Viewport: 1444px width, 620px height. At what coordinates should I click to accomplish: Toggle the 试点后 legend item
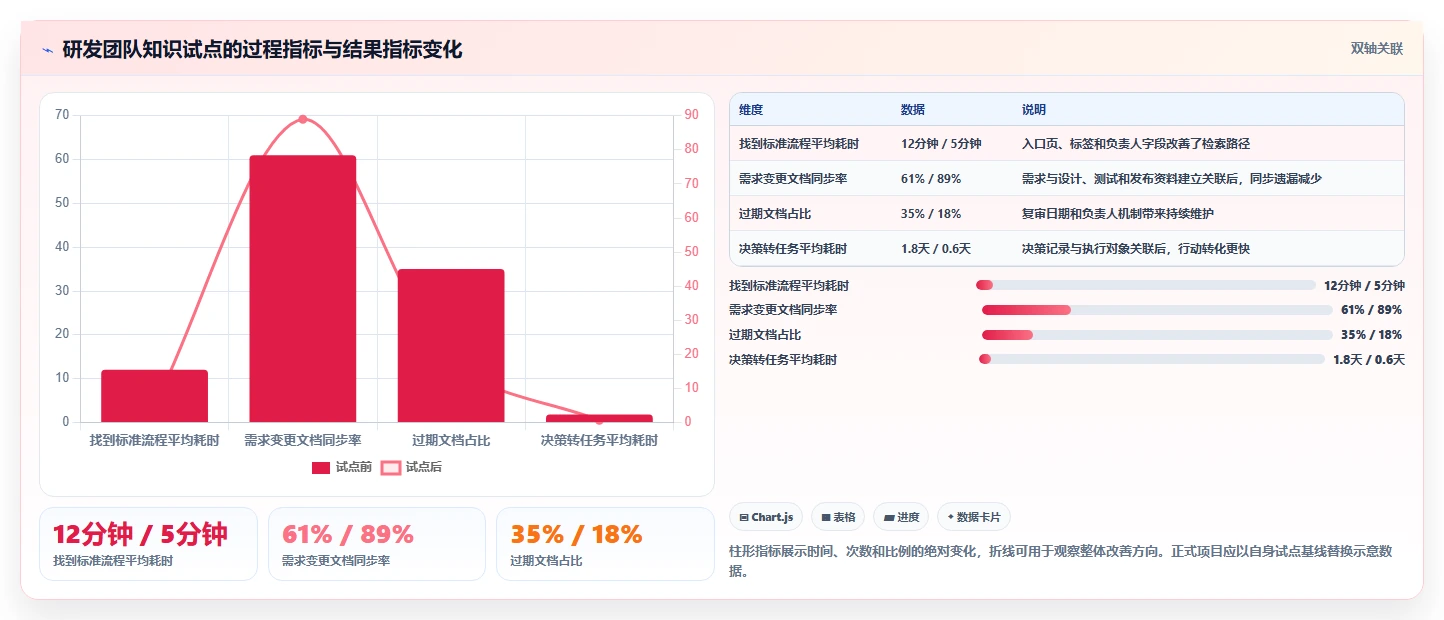(x=411, y=467)
